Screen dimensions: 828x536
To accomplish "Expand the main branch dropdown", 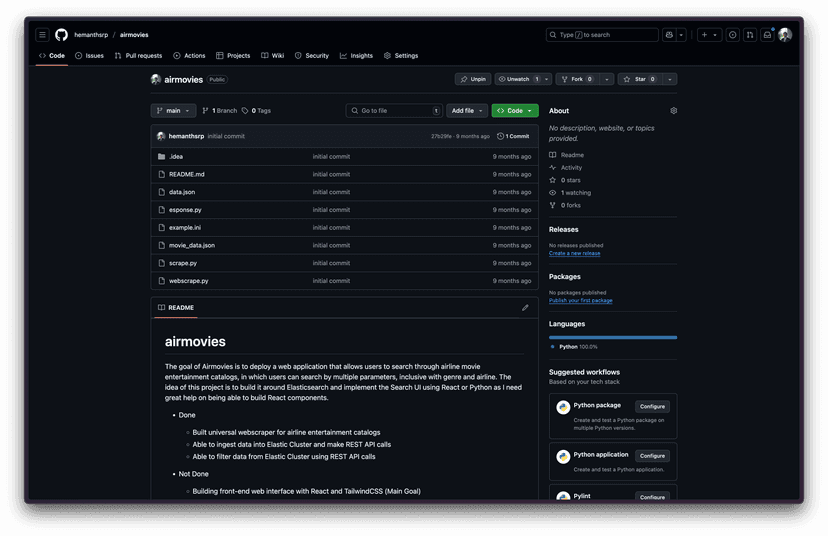I will [x=173, y=111].
